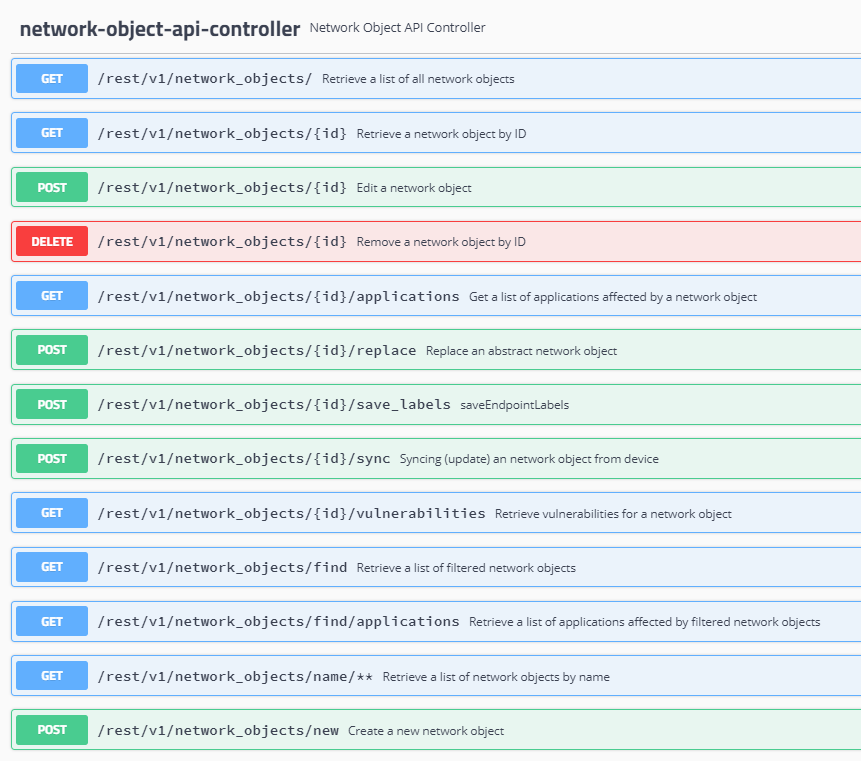861x761 pixels.
Task: Open POST Edit a network object endpoint
Action: coord(413,188)
